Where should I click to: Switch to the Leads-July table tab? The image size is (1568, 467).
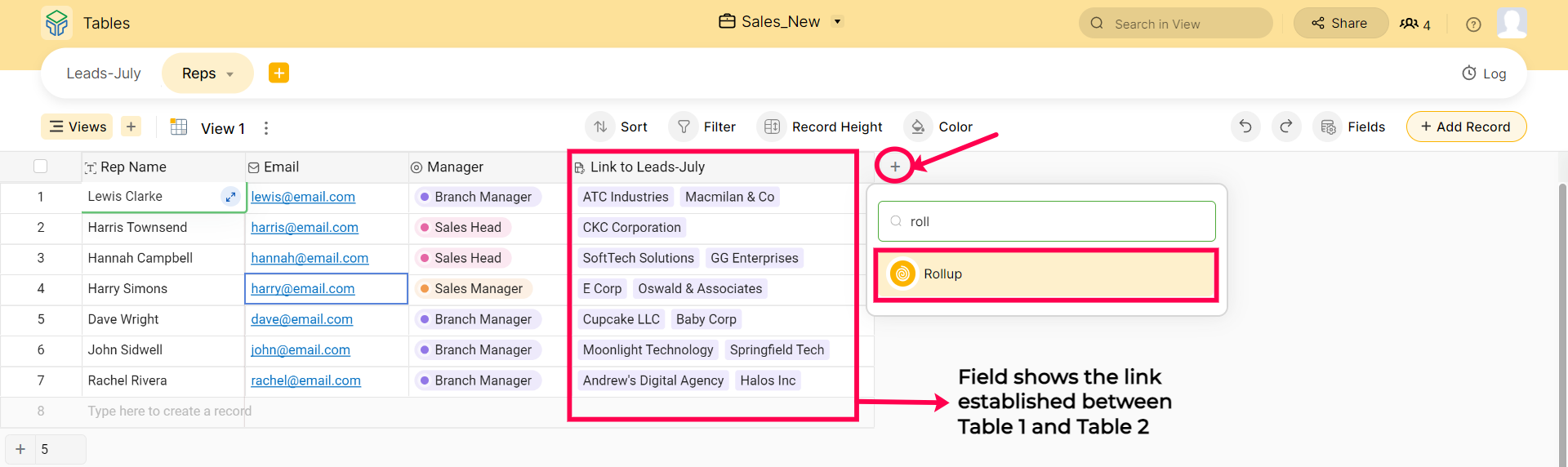[104, 73]
